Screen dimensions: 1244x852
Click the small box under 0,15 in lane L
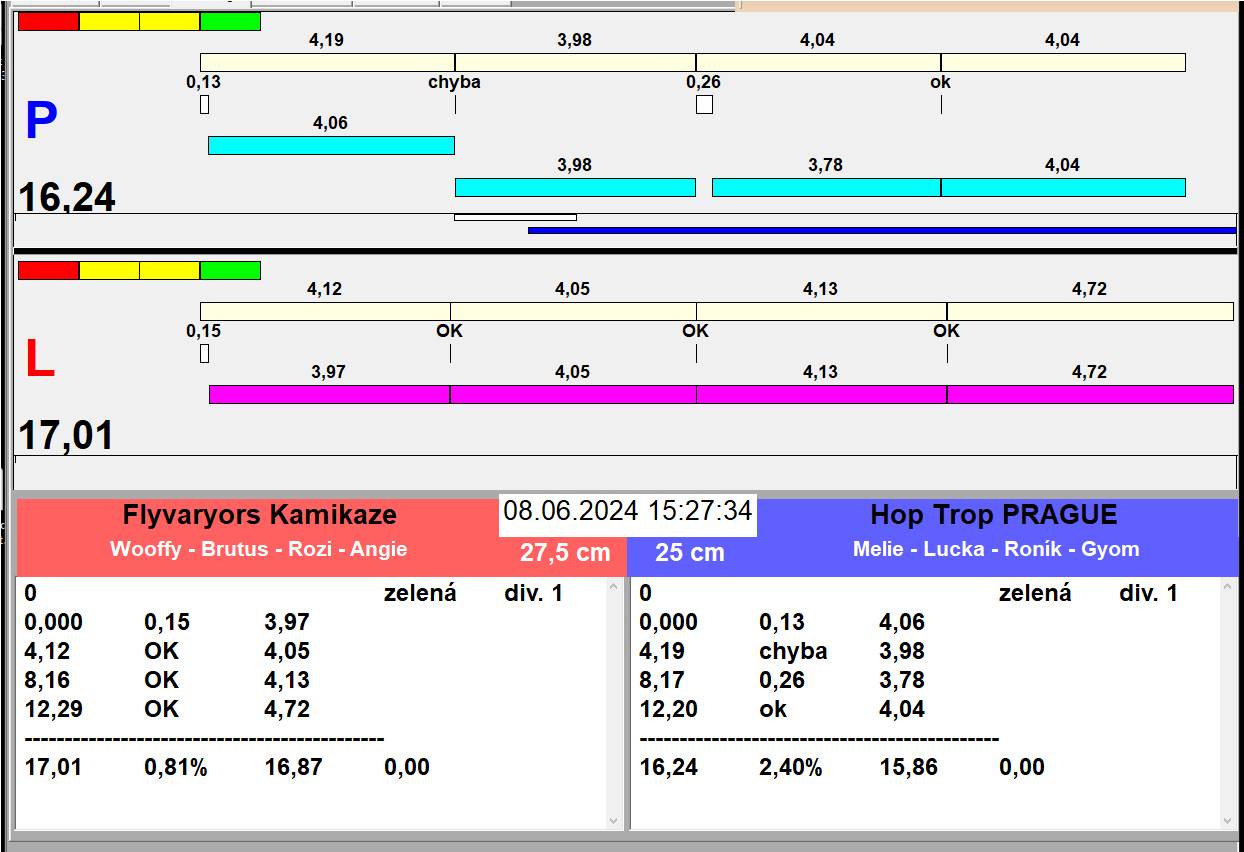pyautogui.click(x=204, y=353)
